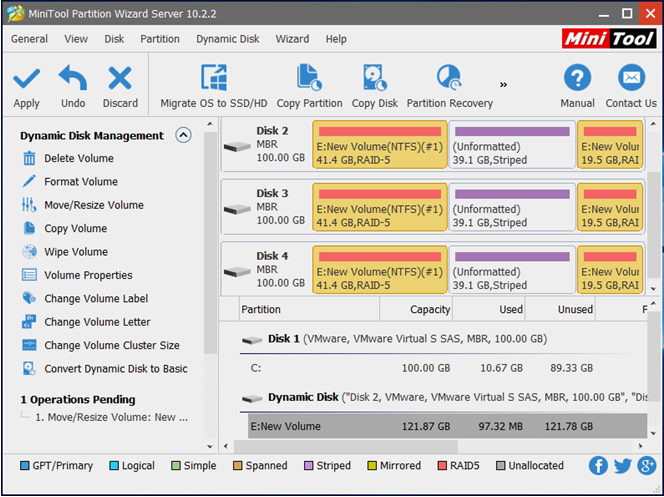Open the Wizard menu
This screenshot has width=664, height=497.
[292, 39]
